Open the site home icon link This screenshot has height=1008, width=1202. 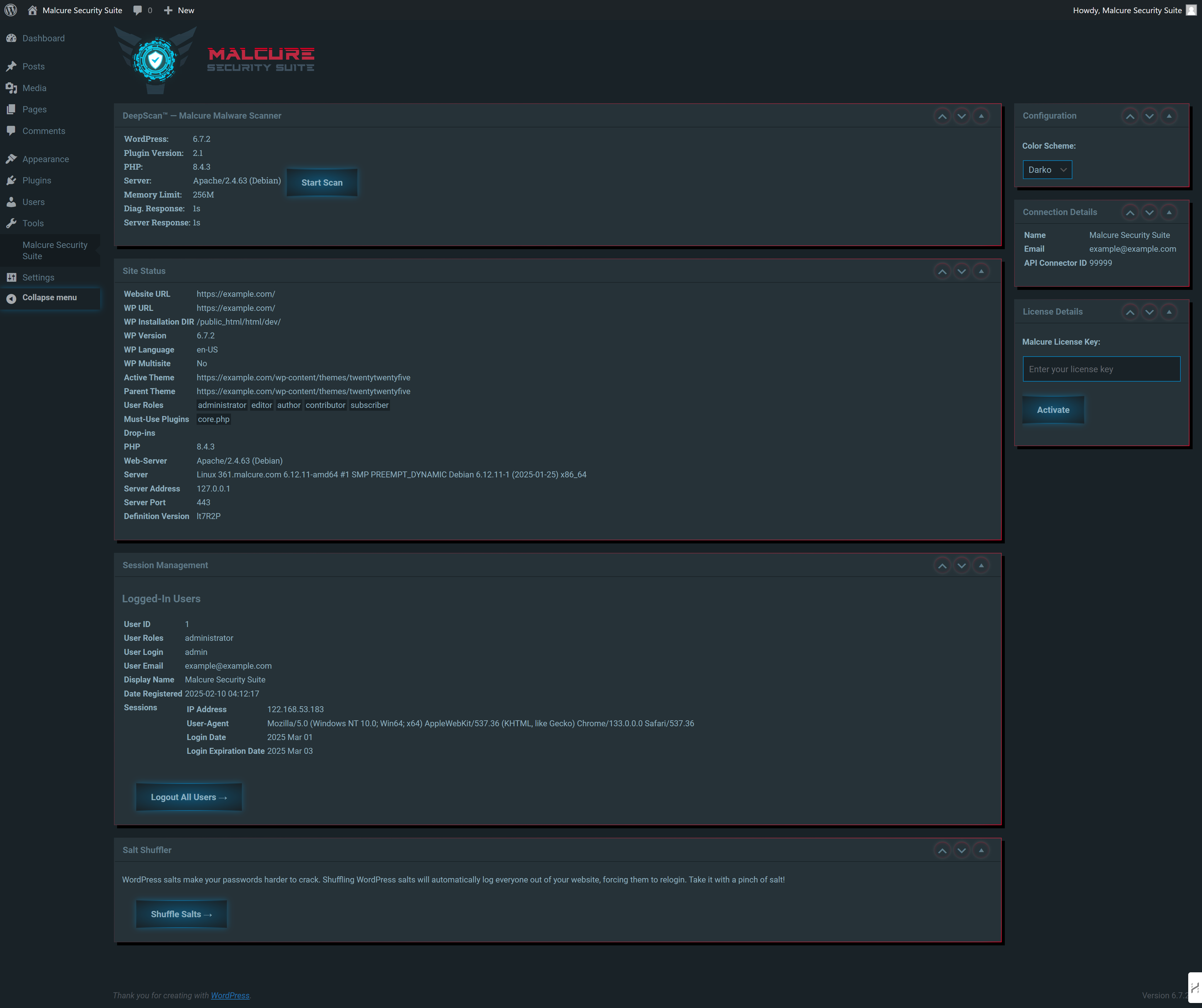[x=33, y=10]
